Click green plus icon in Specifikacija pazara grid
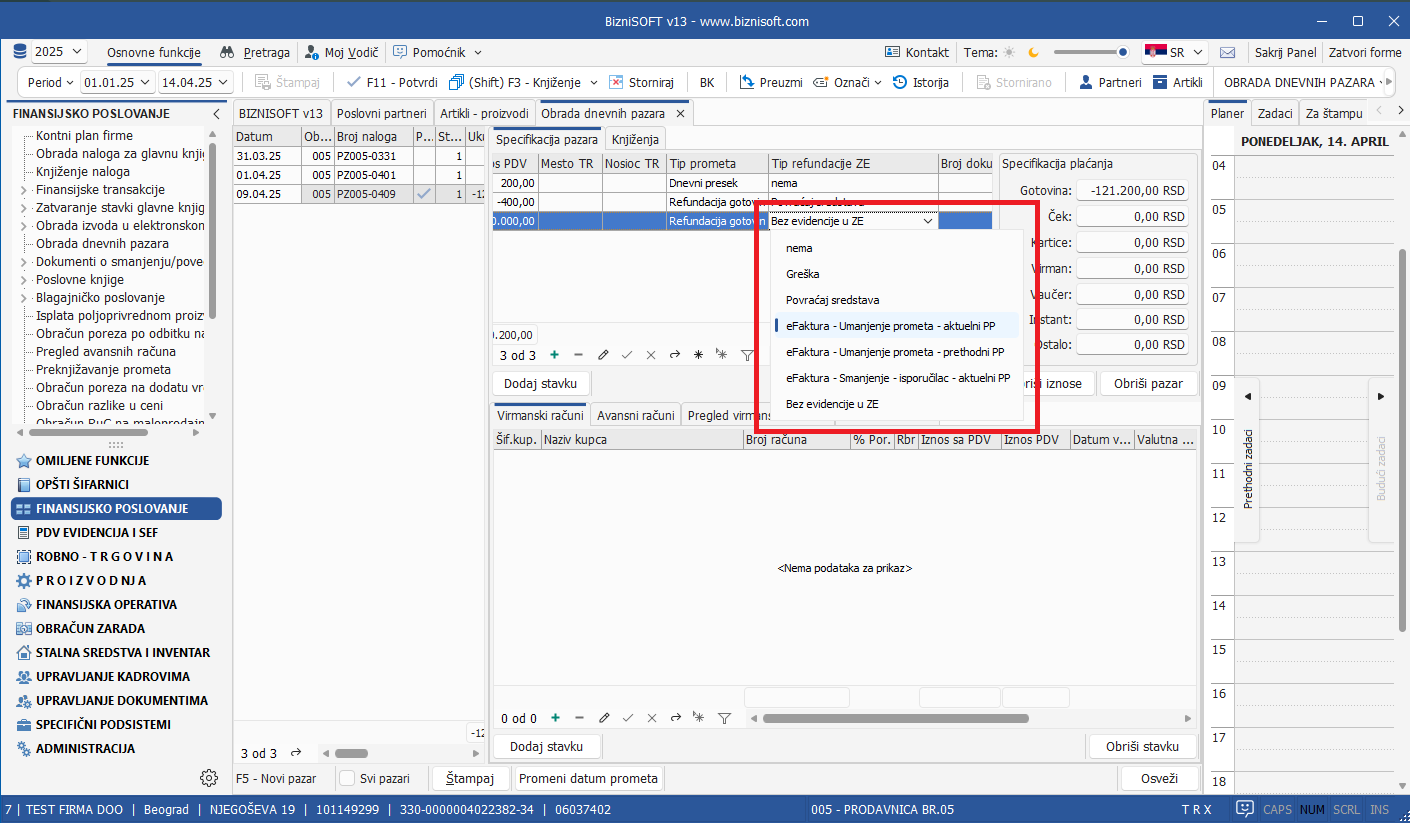1410x823 pixels. click(x=554, y=355)
